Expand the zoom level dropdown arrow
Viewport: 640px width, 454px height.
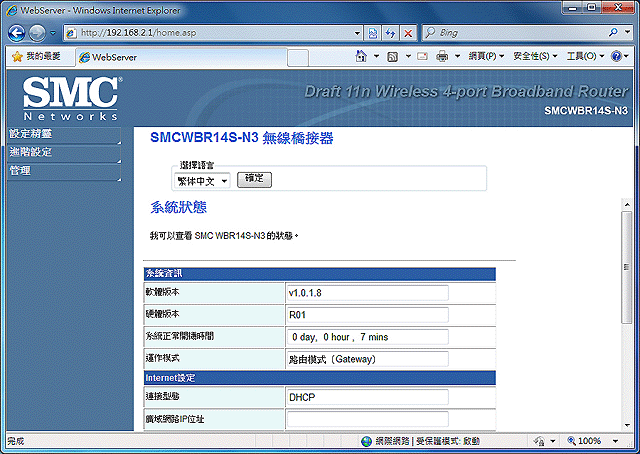coord(616,441)
